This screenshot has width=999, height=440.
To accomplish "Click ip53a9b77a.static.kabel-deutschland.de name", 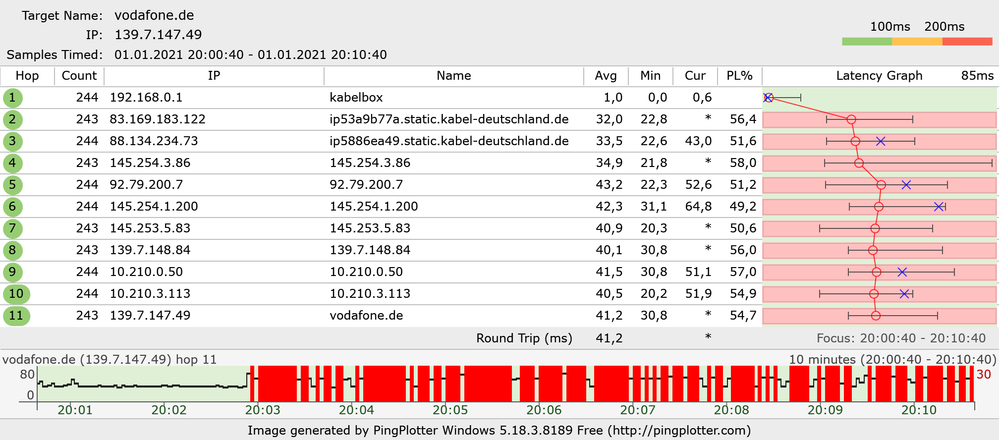I will 449,120.
